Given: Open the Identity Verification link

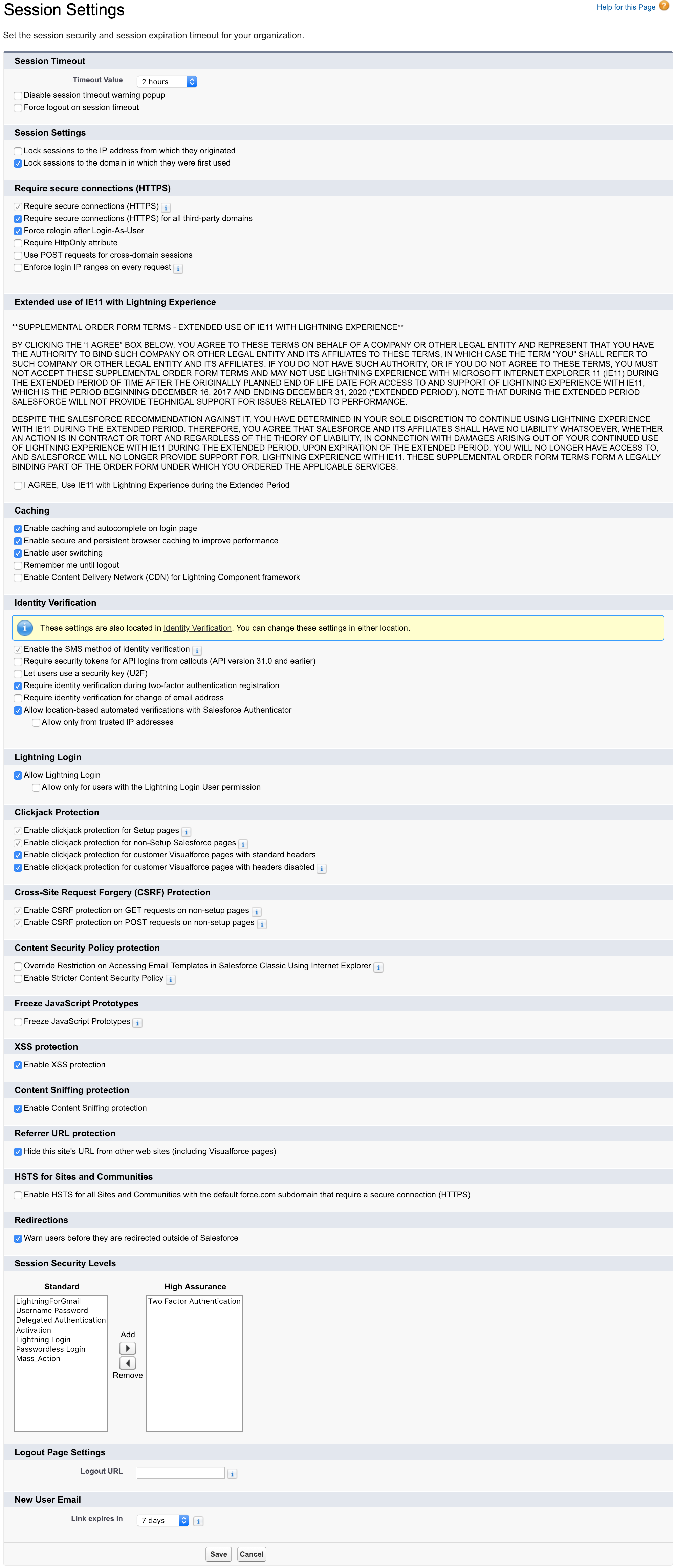Looking at the screenshot, I should pos(197,628).
